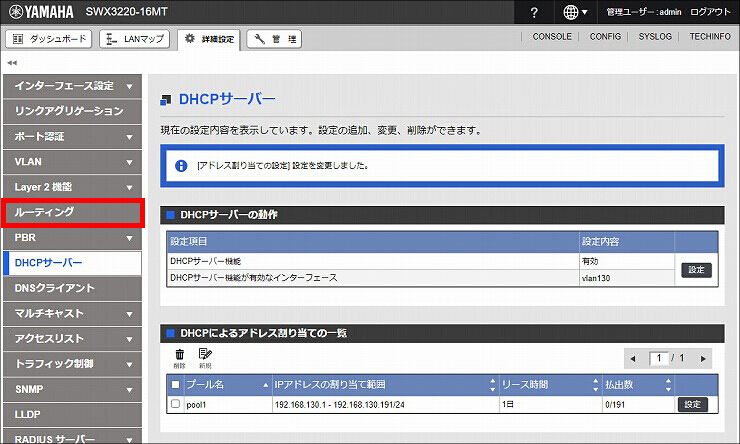Toggle select-all checkbox in table header
Screen dimensions: 740x444
pos(175,385)
